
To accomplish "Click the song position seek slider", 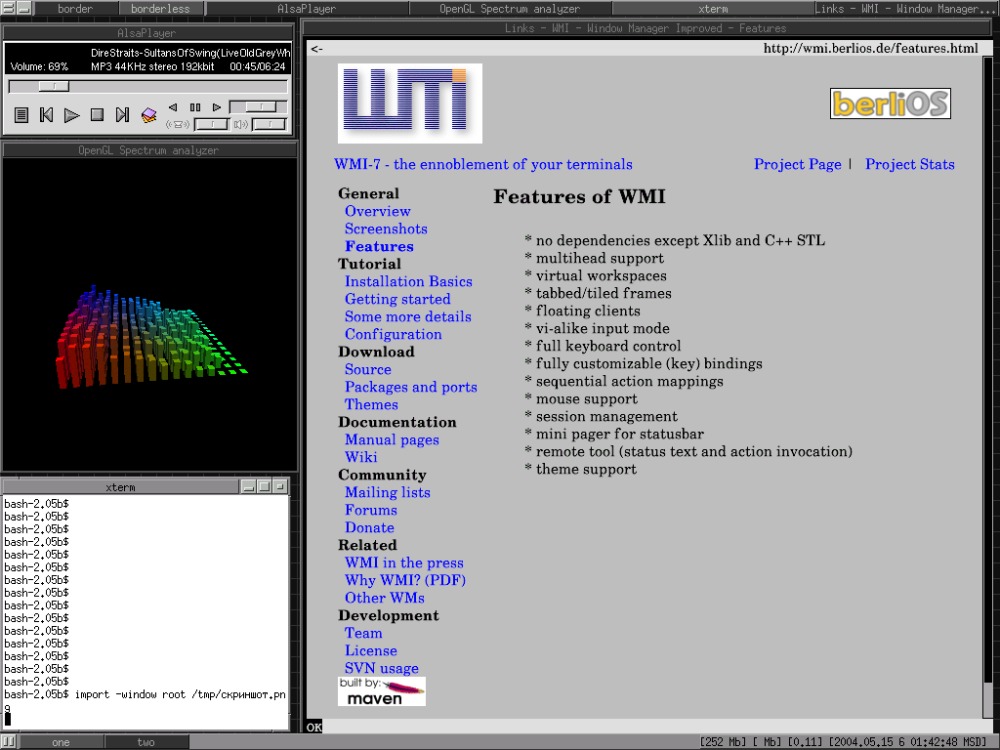I will pyautogui.click(x=148, y=86).
